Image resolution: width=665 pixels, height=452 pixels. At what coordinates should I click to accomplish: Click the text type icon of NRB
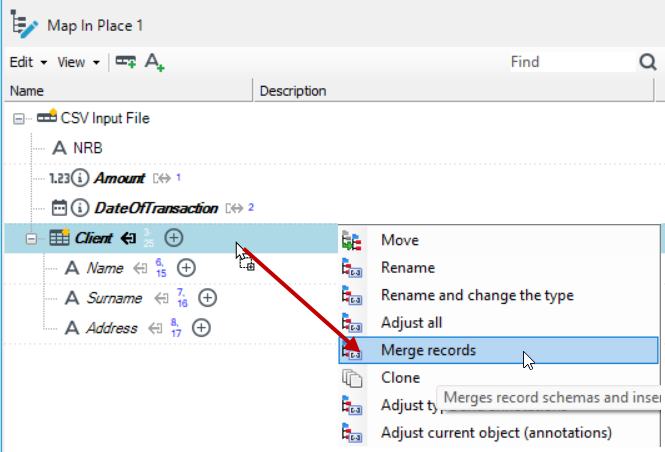(x=59, y=148)
